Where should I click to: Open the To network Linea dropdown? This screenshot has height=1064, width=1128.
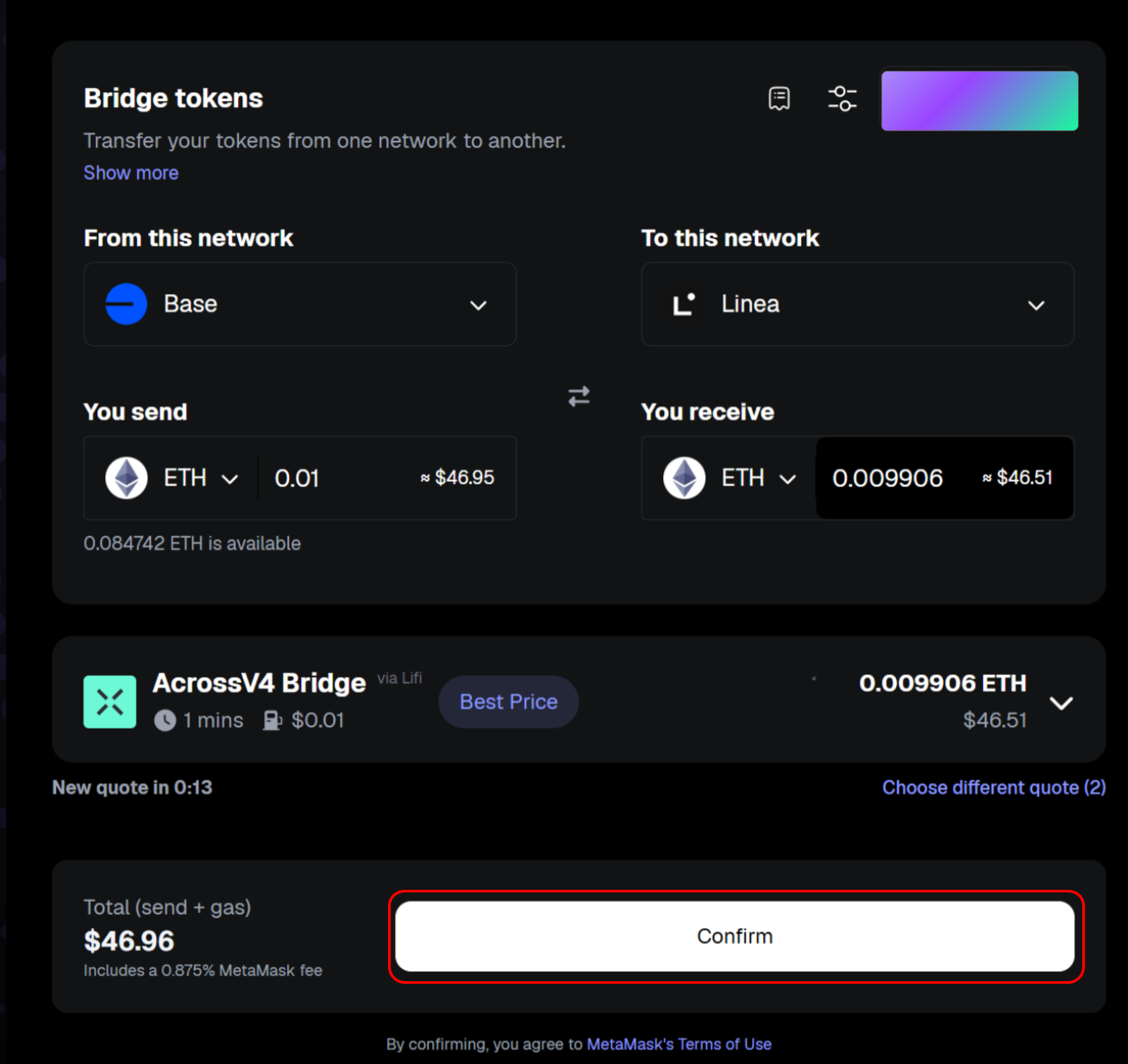857,304
